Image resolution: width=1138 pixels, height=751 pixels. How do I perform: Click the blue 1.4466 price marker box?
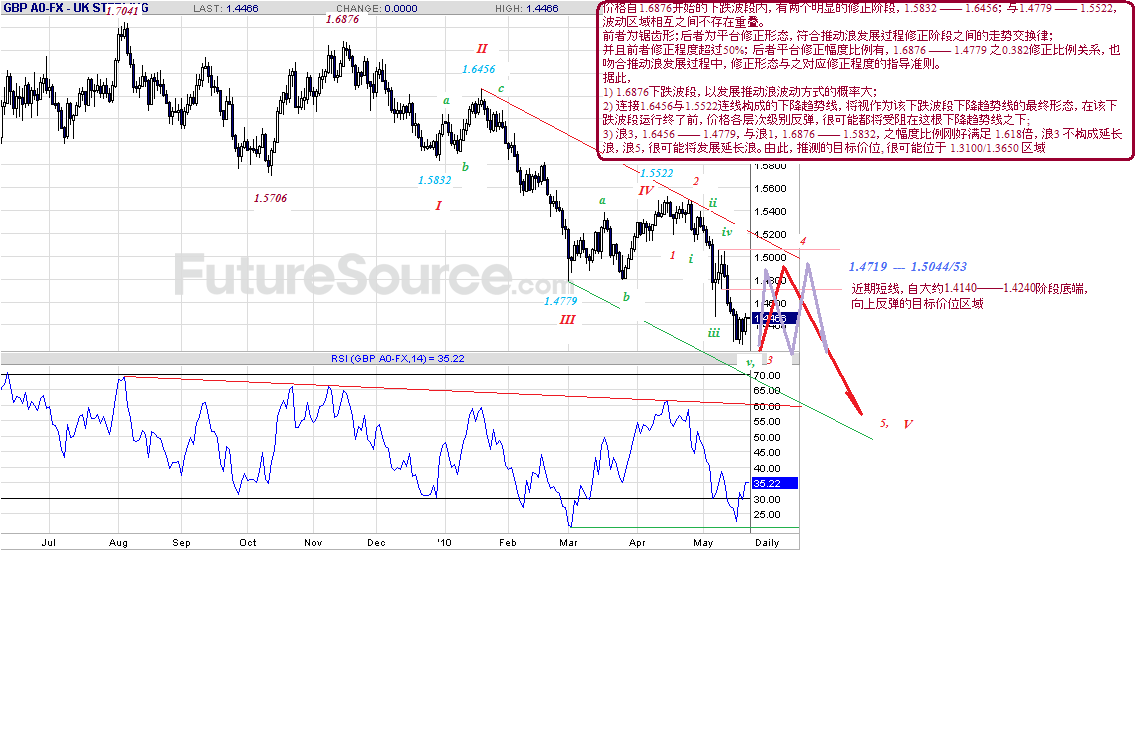click(774, 318)
